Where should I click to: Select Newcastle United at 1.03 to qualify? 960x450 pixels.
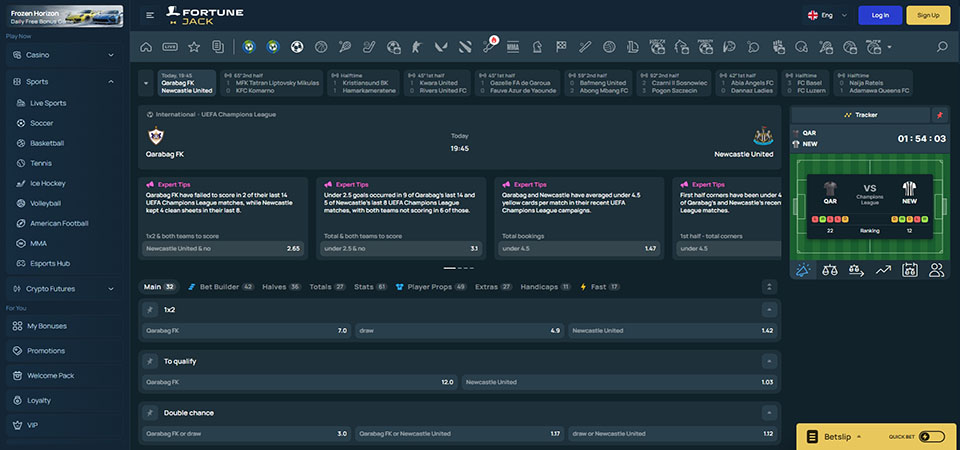coord(619,382)
